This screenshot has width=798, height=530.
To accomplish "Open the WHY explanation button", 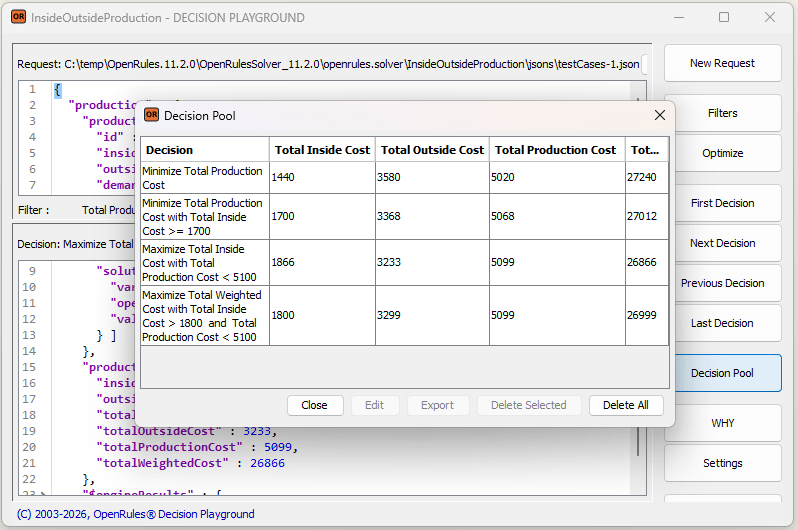I will (x=722, y=423).
